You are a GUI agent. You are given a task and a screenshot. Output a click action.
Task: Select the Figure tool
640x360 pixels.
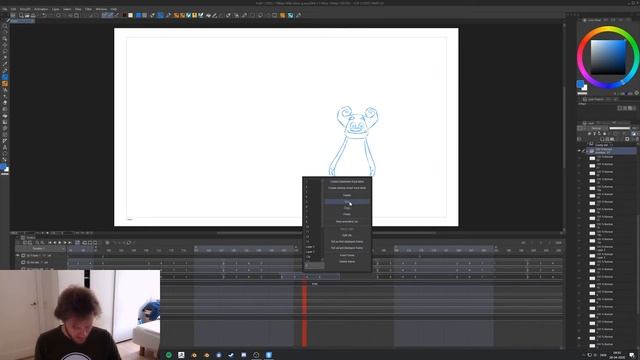pyautogui.click(x=5, y=128)
